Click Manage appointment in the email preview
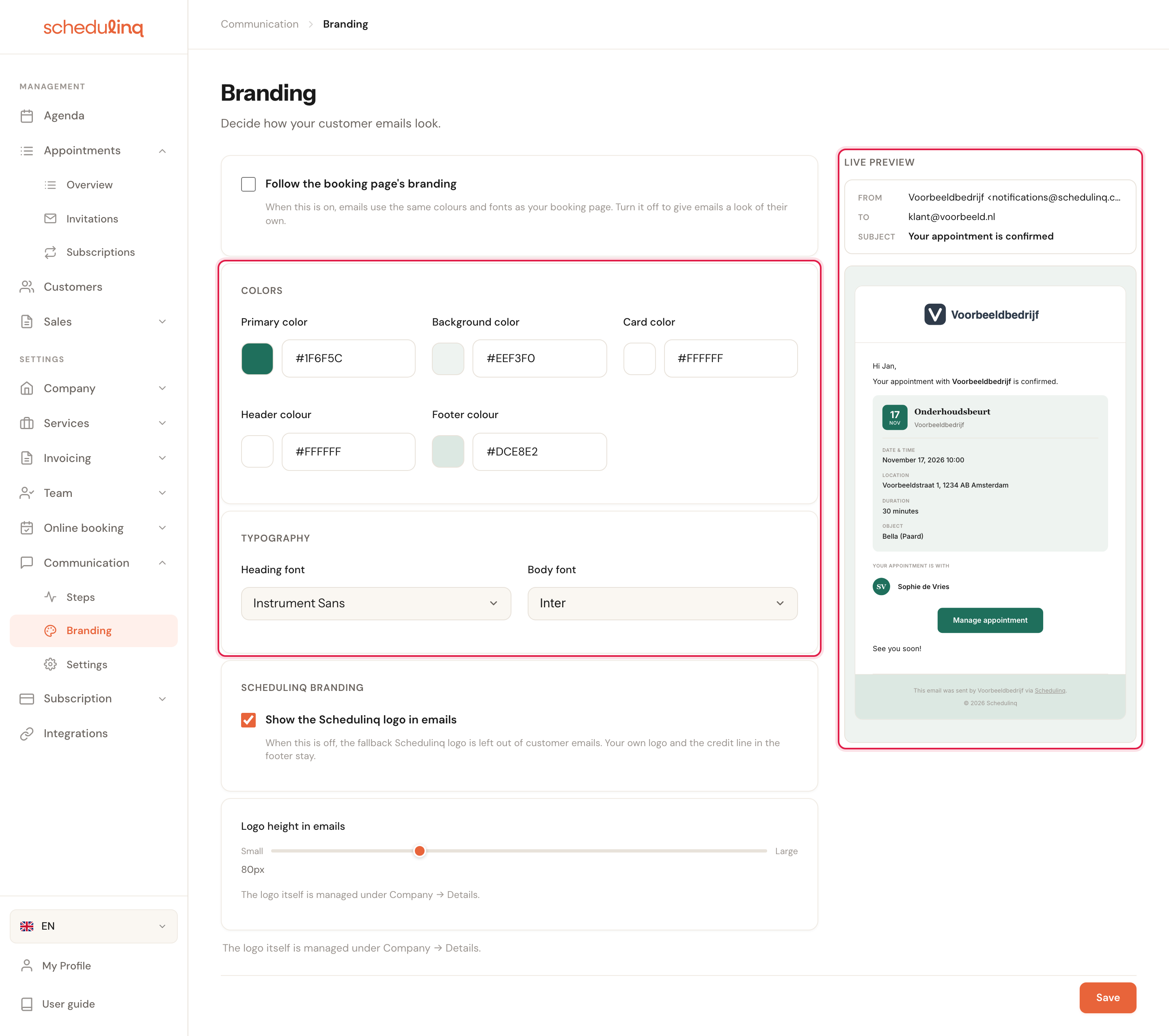The width and height of the screenshot is (1169, 1036). pyautogui.click(x=990, y=621)
